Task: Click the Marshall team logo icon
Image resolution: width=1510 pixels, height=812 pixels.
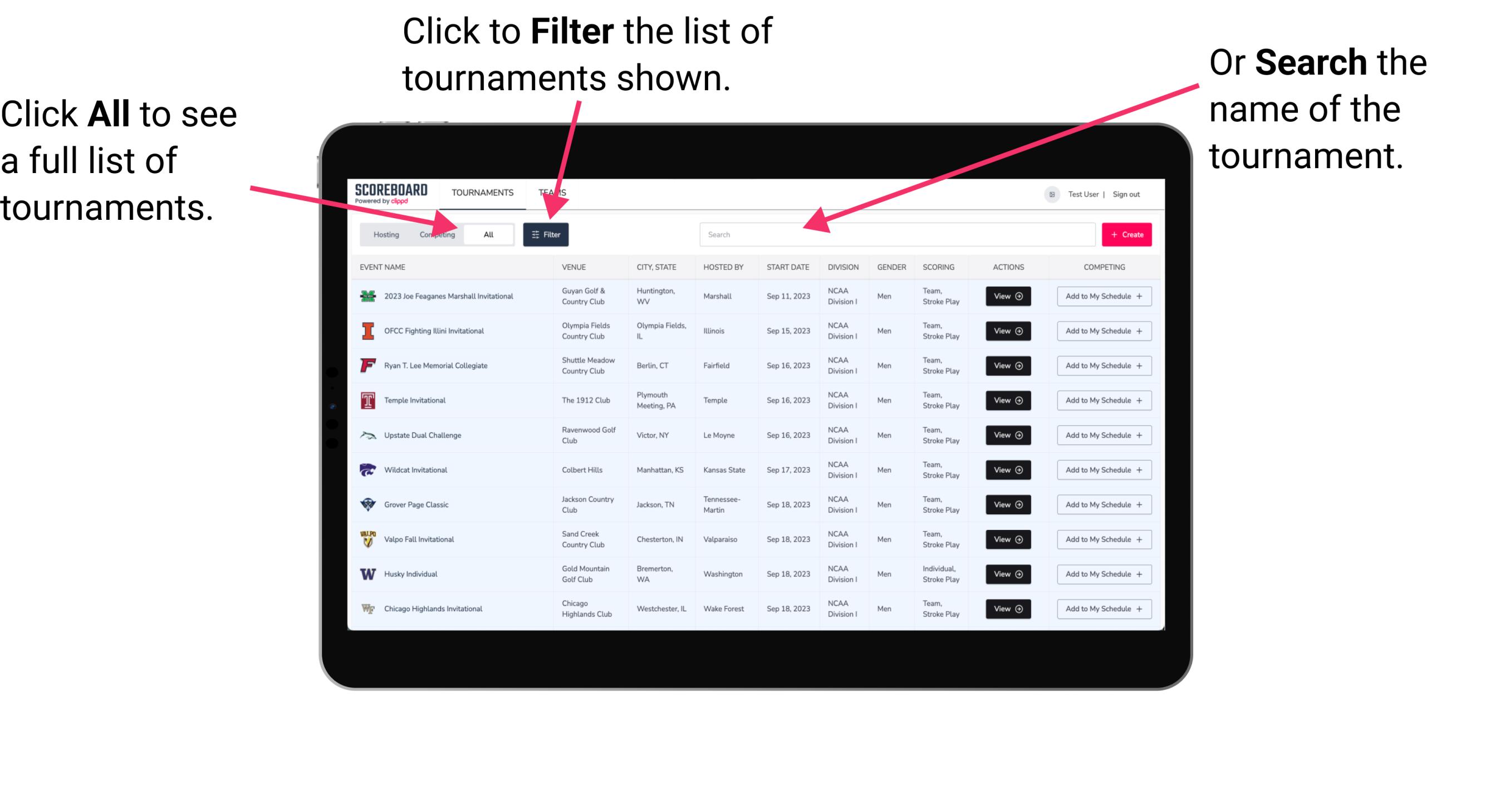Action: pyautogui.click(x=369, y=296)
